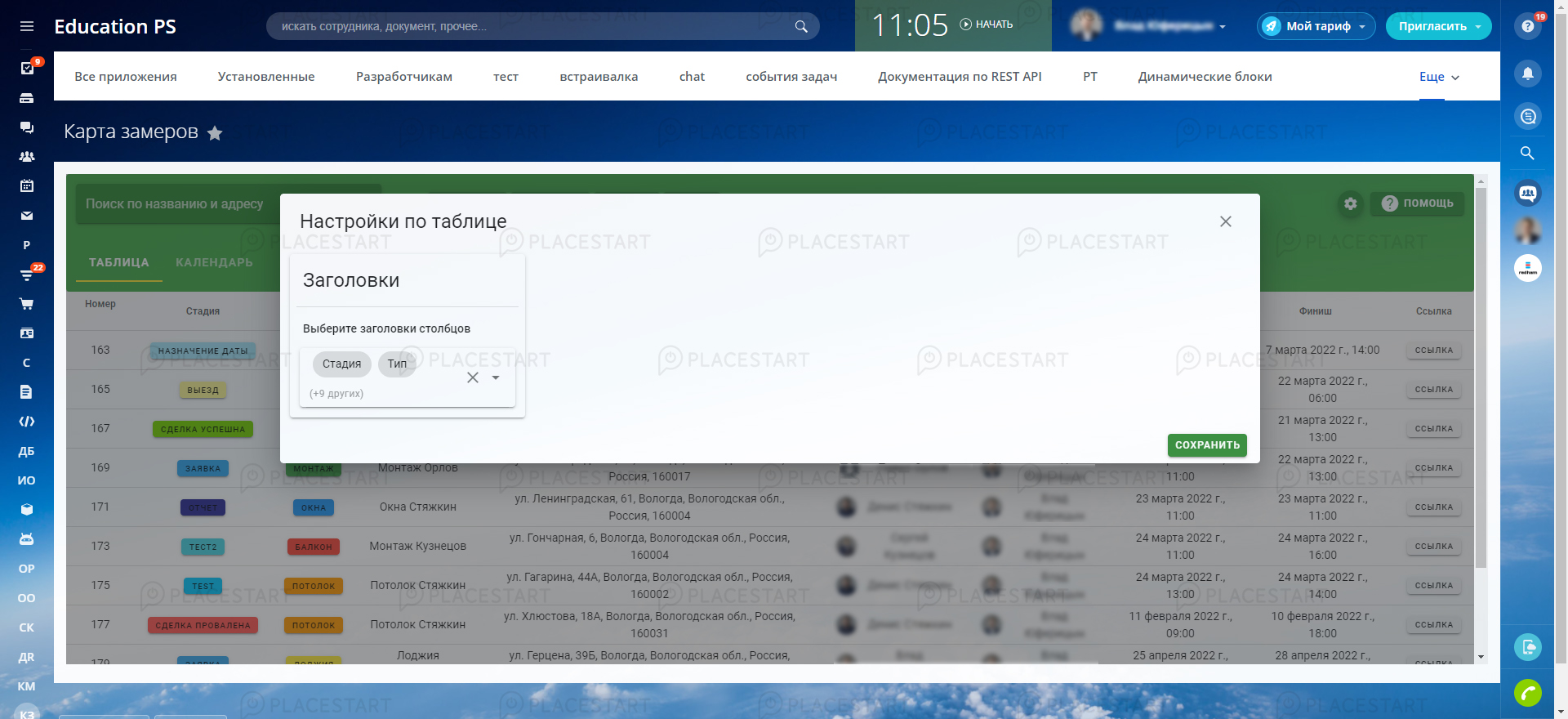Open the drive icon in left sidebar

tap(27, 98)
